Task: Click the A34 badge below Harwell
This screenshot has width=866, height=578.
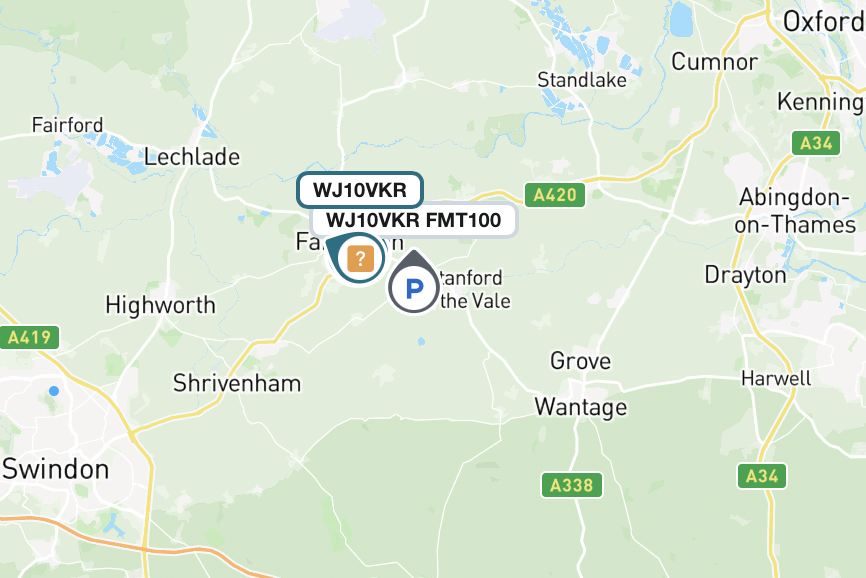Action: pyautogui.click(x=762, y=476)
